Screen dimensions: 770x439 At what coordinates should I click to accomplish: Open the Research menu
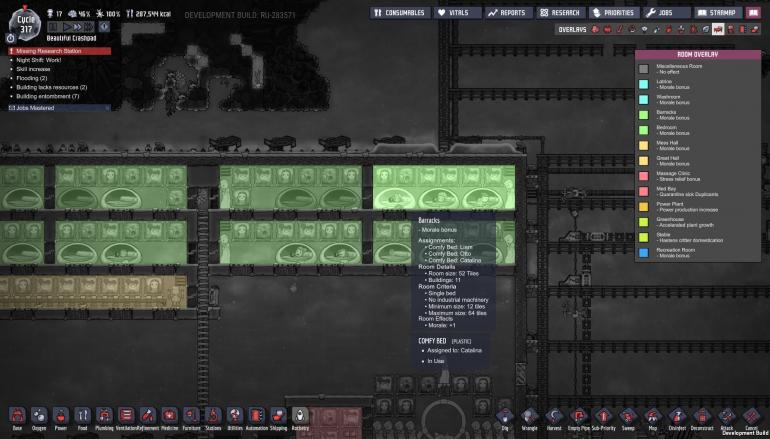[x=561, y=13]
